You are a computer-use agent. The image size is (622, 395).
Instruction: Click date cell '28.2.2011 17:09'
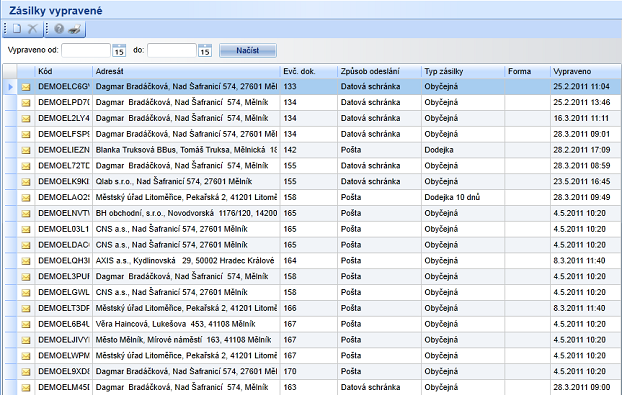(x=586, y=150)
